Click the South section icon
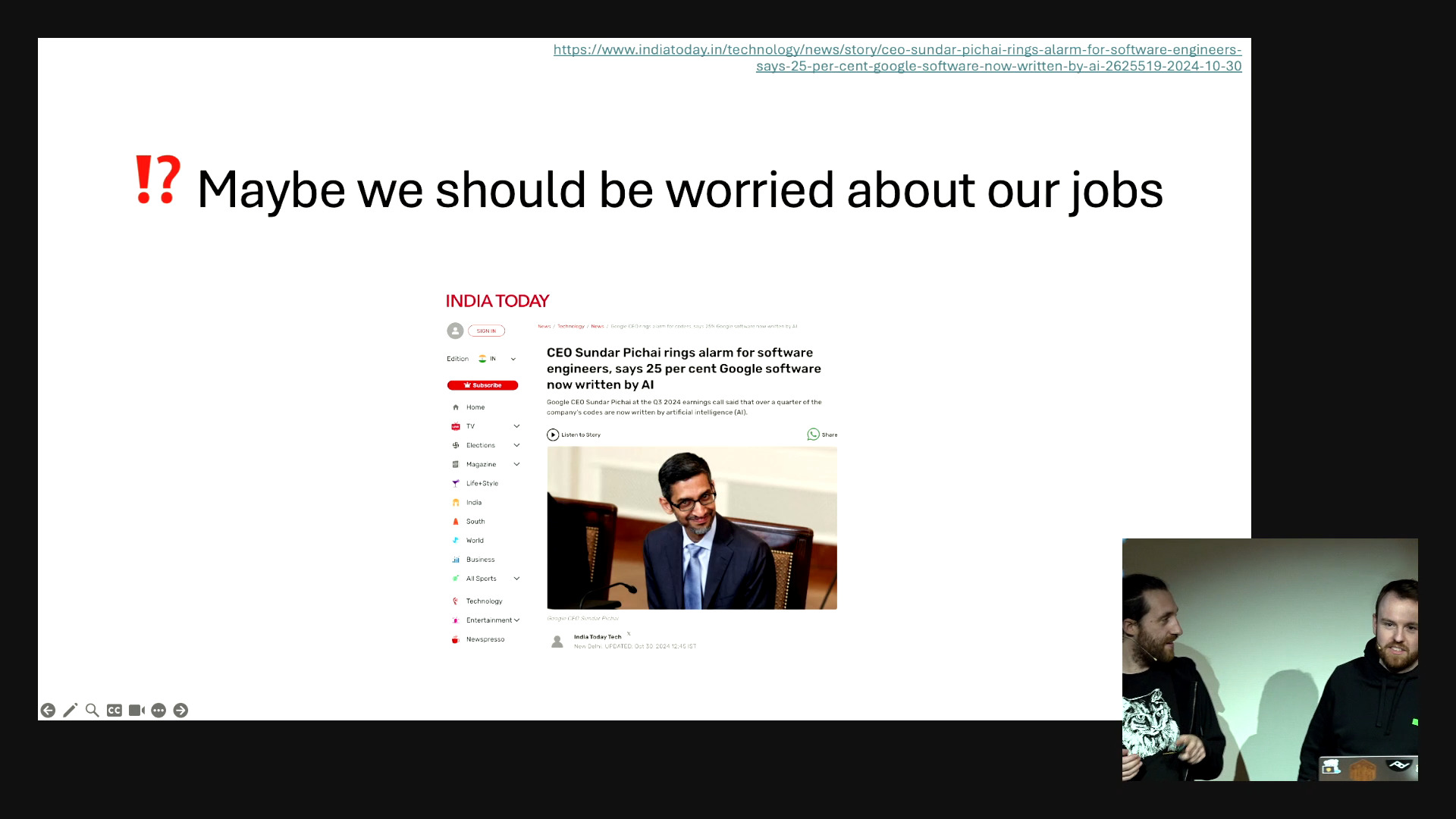Image resolution: width=1456 pixels, height=819 pixels. [456, 522]
